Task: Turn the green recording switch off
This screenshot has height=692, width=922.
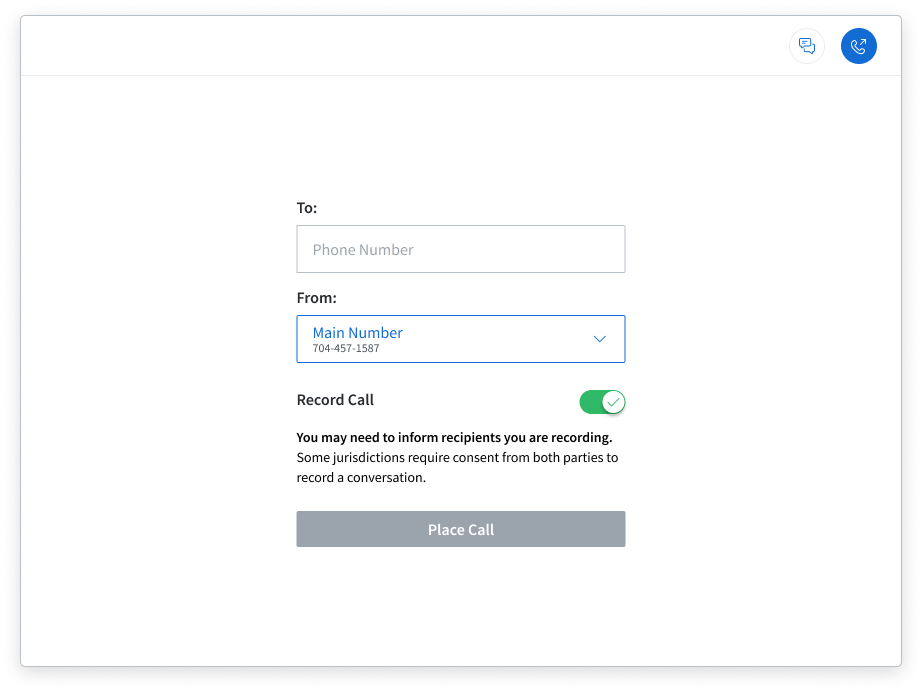Action: [603, 401]
